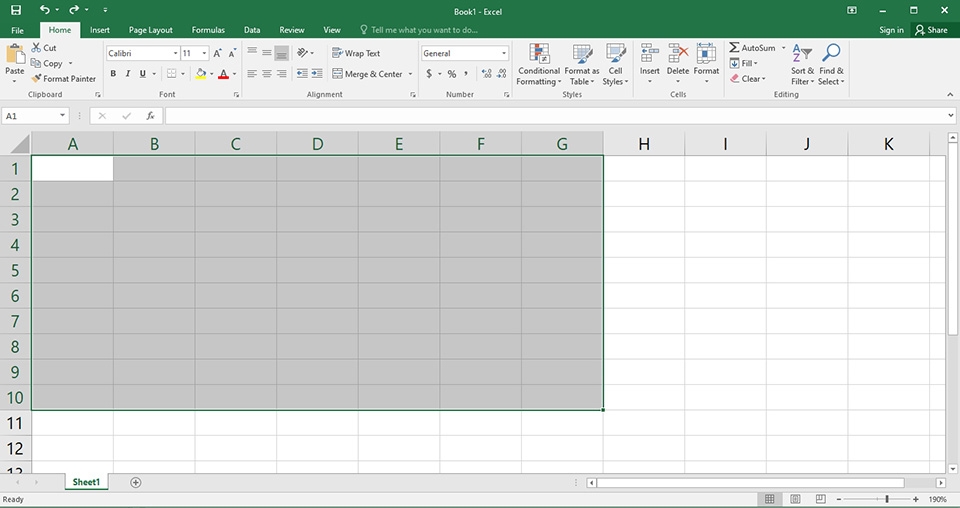Switch to the Page Layout tab

[151, 30]
